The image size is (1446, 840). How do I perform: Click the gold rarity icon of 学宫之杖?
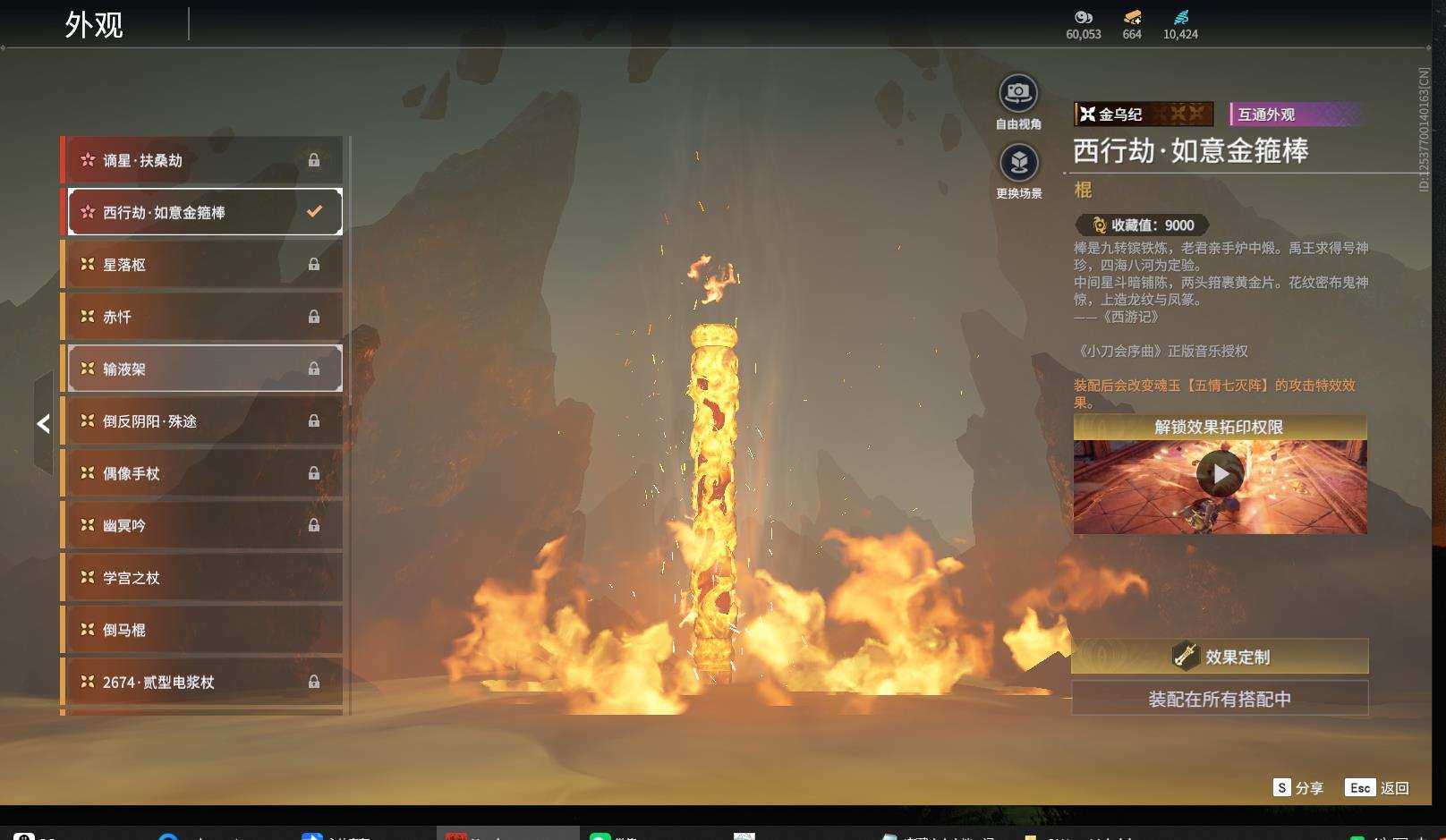point(88,578)
